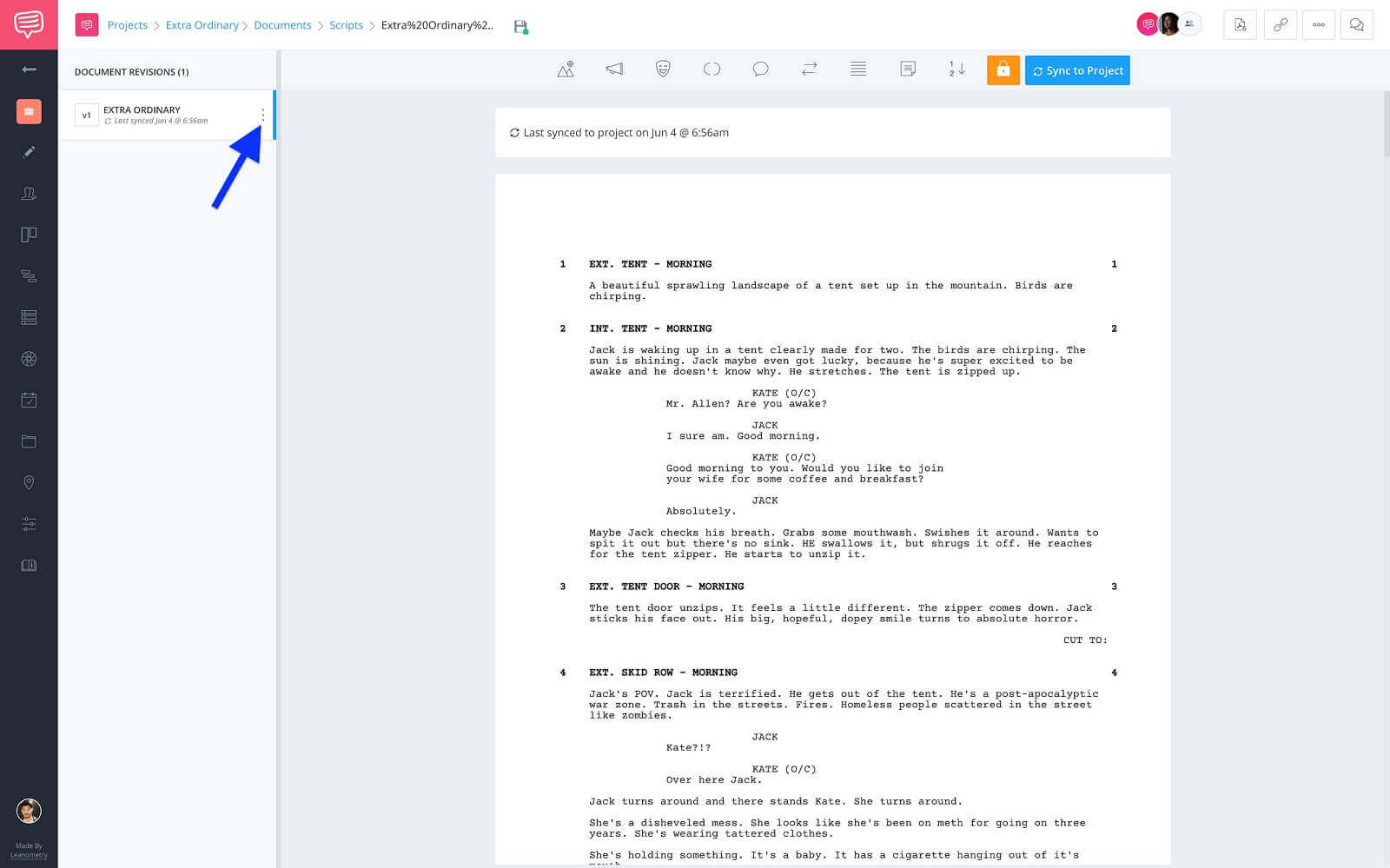Export the script as PDF

(x=1239, y=25)
